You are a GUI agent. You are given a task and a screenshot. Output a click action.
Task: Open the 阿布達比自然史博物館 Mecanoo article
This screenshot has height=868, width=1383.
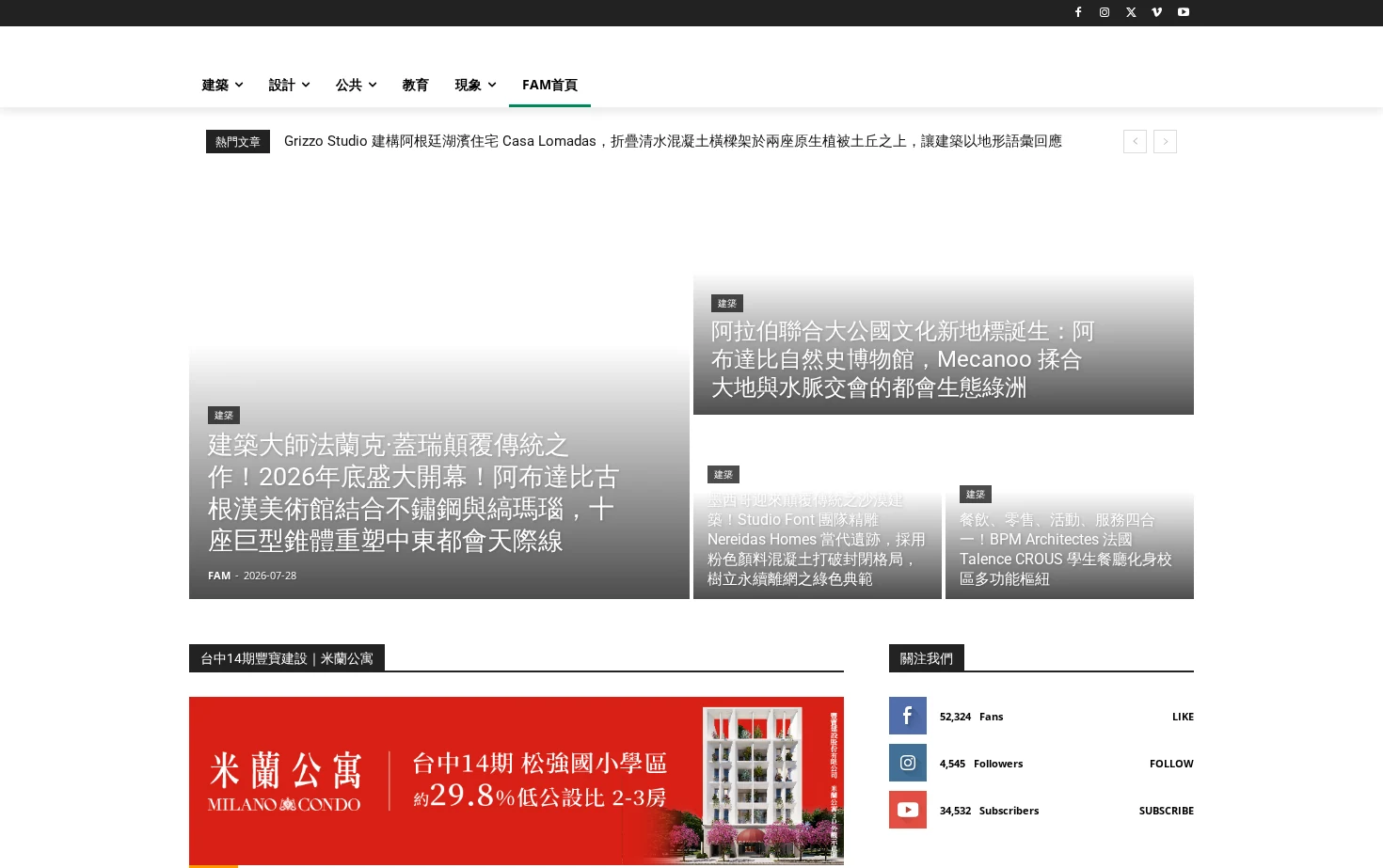tap(902, 359)
